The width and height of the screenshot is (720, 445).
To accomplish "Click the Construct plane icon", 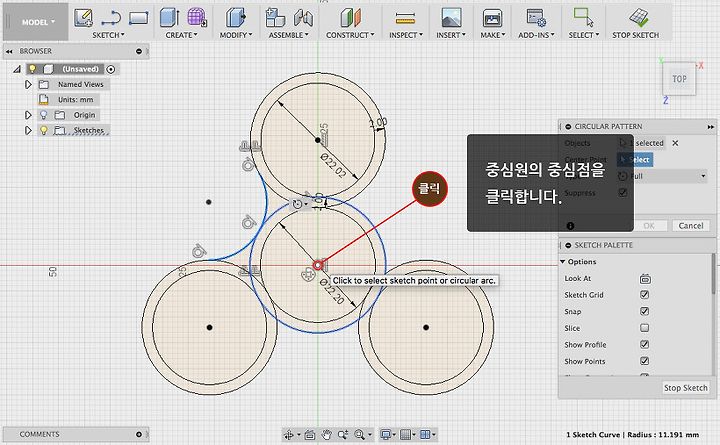I will 350,18.
